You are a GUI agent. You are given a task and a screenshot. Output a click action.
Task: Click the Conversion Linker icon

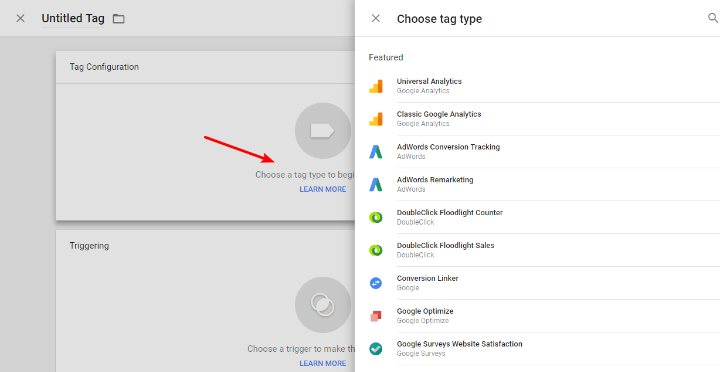(x=376, y=283)
